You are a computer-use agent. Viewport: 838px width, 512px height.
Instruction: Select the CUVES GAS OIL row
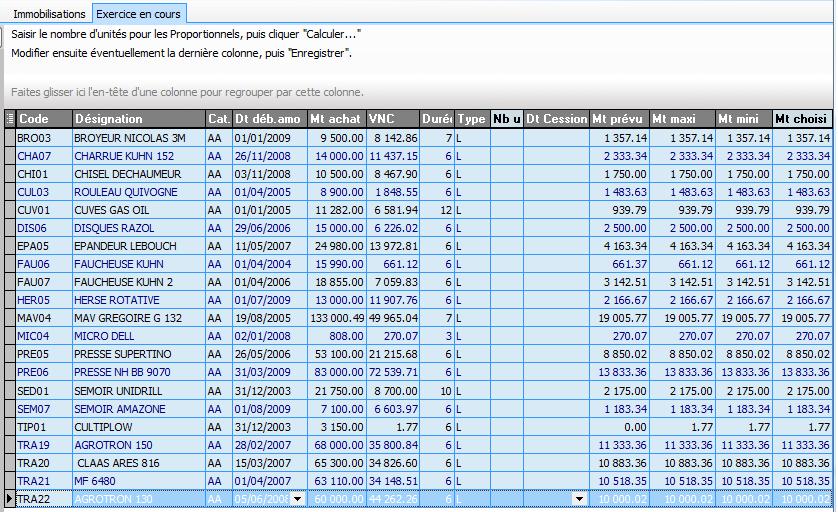pyautogui.click(x=422, y=210)
